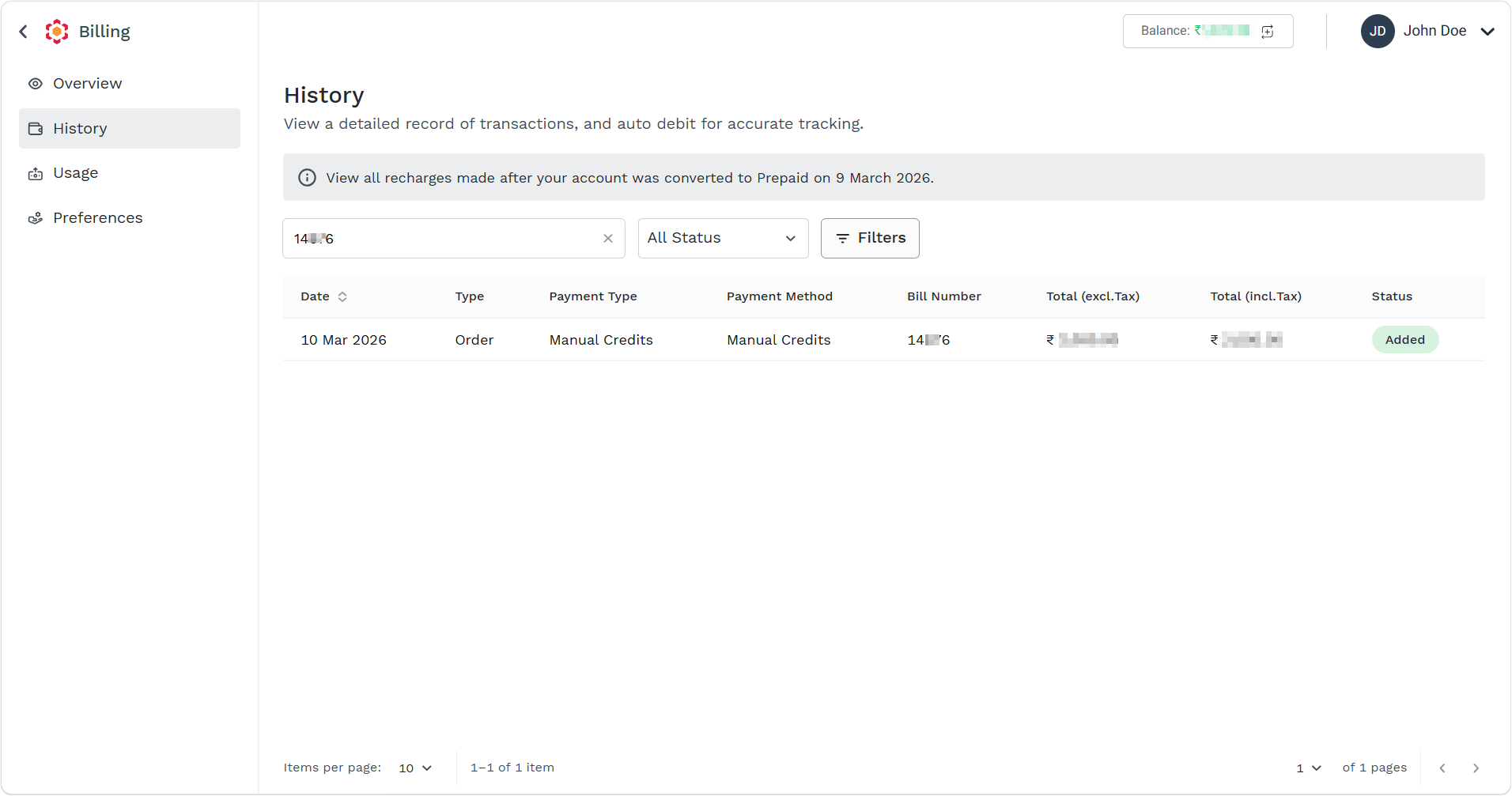Select the 10 Mar 2026 date cell
This screenshot has width=1512, height=796.
(344, 340)
